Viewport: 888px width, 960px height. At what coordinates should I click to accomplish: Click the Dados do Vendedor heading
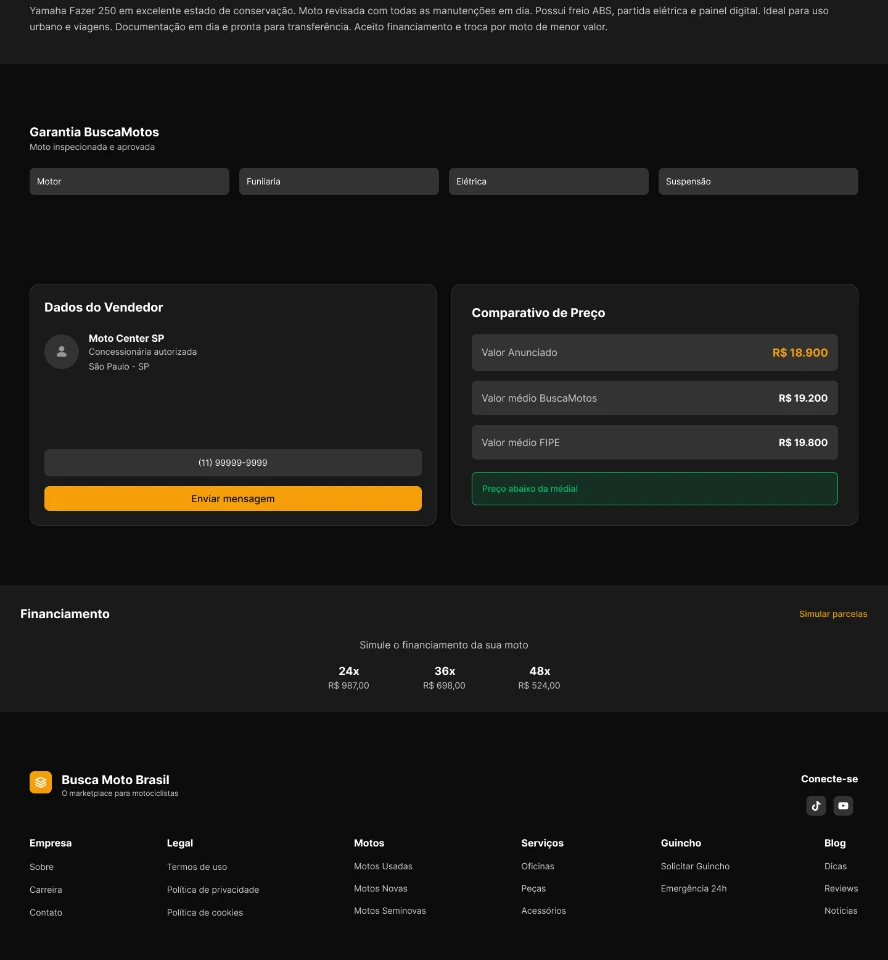pyautogui.click(x=103, y=307)
